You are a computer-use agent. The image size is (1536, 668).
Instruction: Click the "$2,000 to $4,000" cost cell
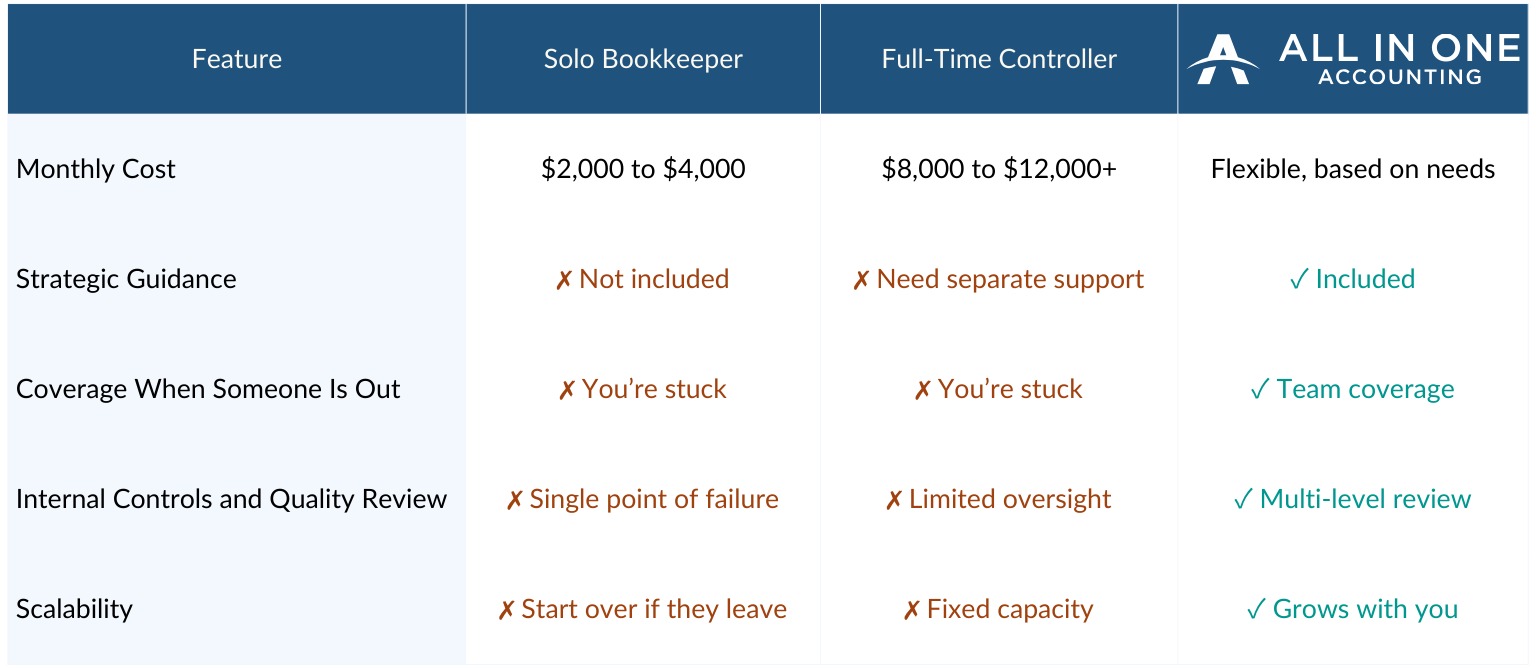643,169
